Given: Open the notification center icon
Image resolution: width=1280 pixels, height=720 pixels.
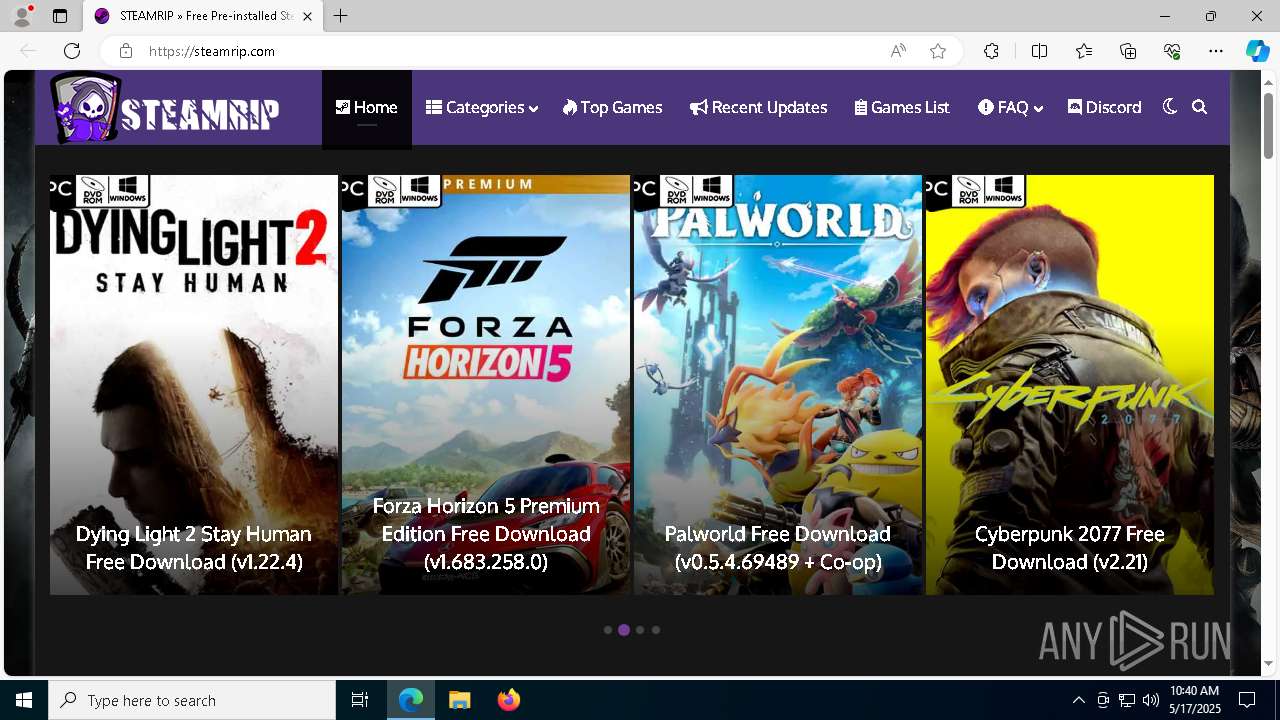Looking at the screenshot, I should [1247, 700].
